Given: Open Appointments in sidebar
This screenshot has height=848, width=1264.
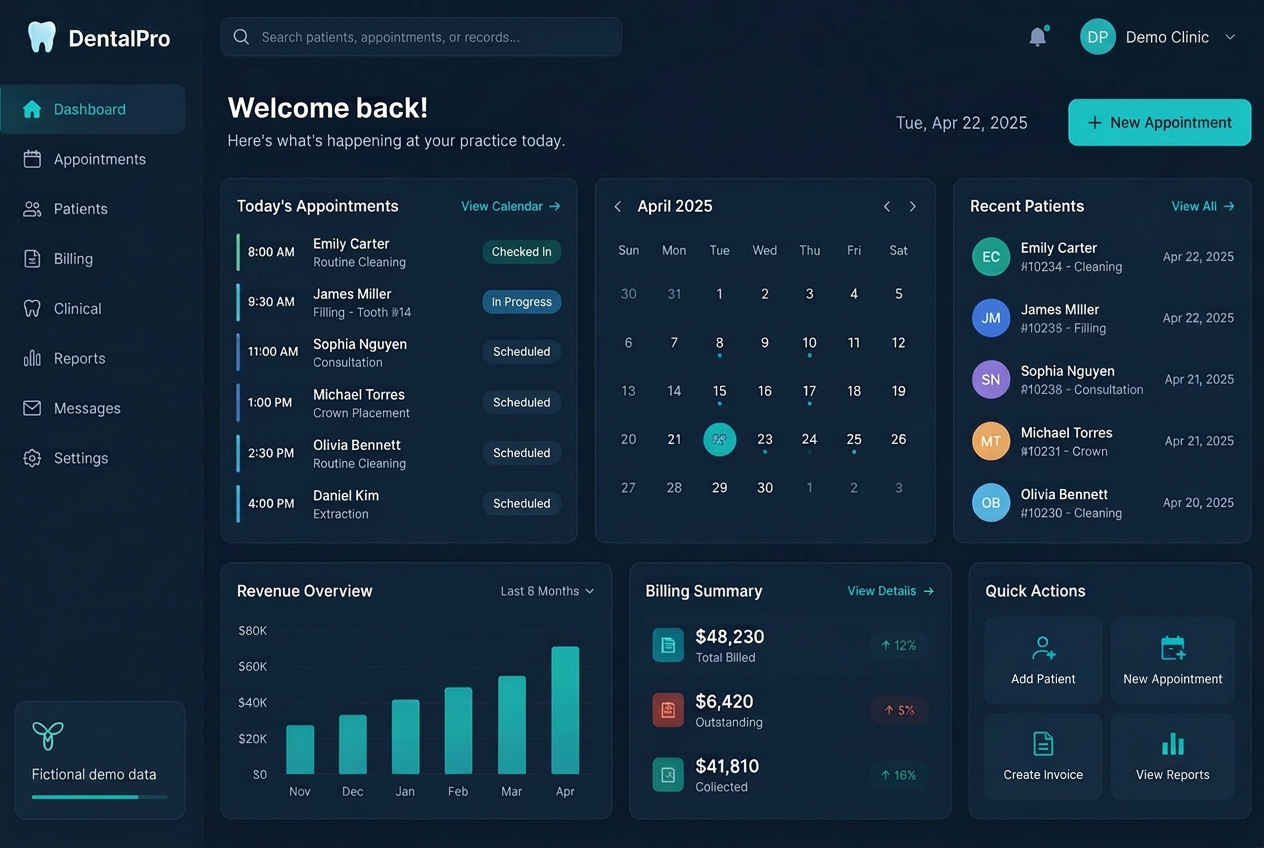Looking at the screenshot, I should 92,159.
